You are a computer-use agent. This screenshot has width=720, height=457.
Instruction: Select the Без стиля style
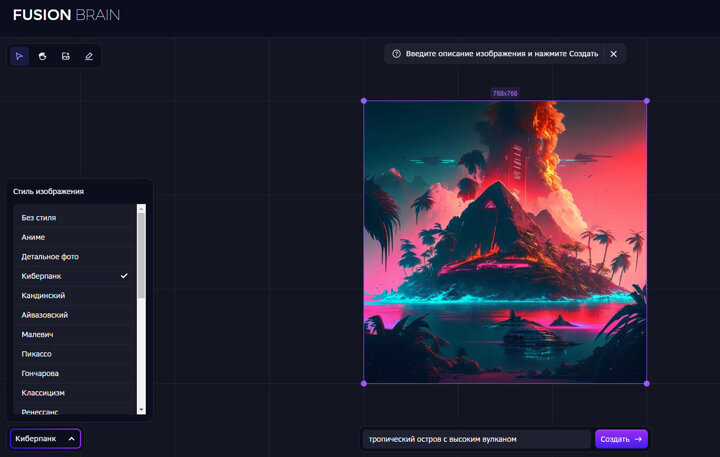point(75,218)
